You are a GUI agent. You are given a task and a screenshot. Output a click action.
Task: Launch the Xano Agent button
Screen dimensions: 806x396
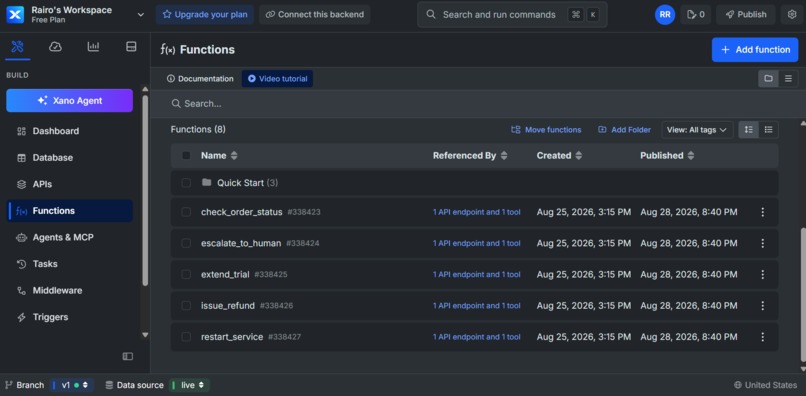[69, 101]
